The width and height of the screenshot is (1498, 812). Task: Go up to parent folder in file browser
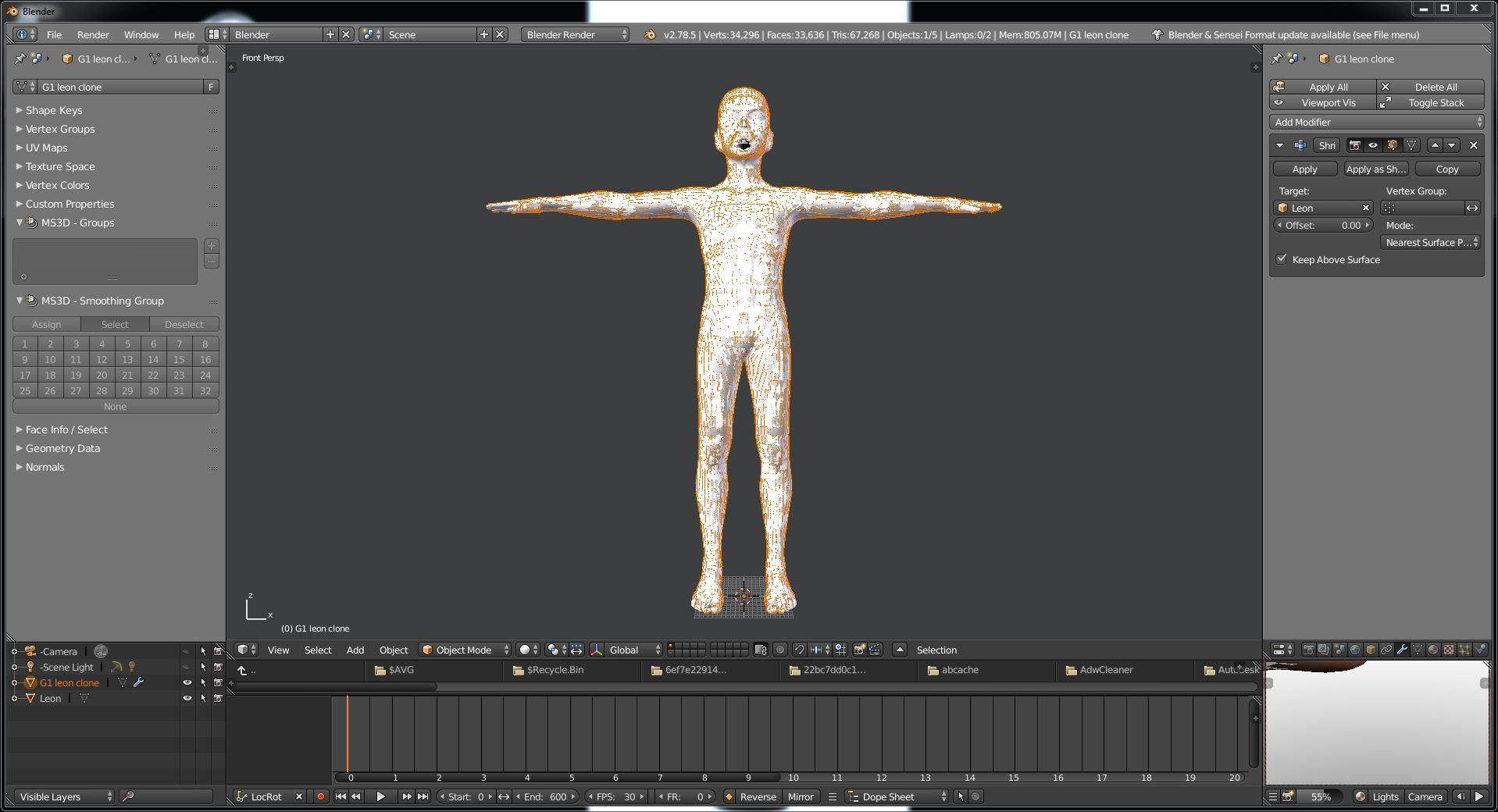(x=243, y=670)
